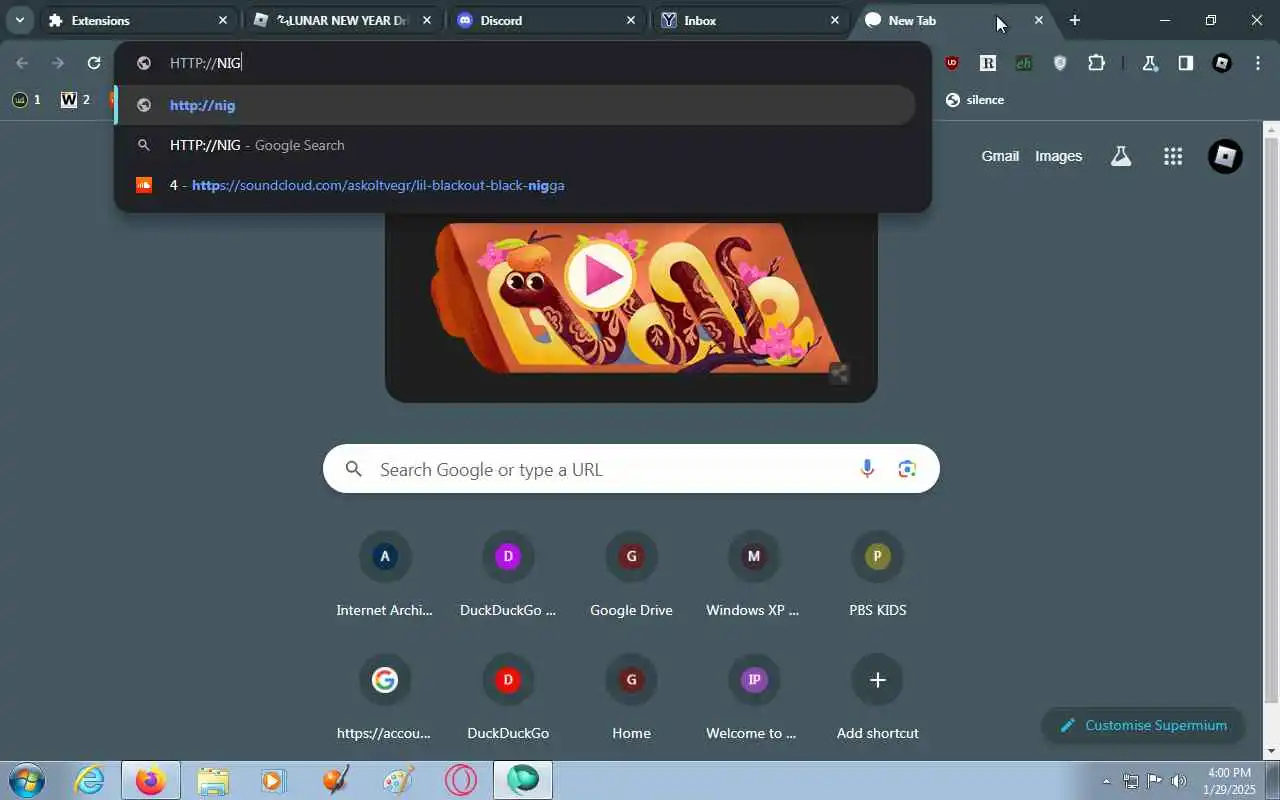
Task: Open the Internet Archive shortcut
Action: (385, 575)
